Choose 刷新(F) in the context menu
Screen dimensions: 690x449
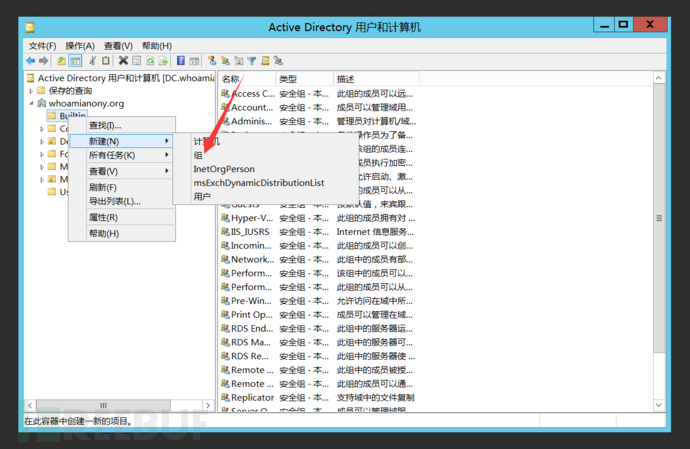[x=122, y=187]
